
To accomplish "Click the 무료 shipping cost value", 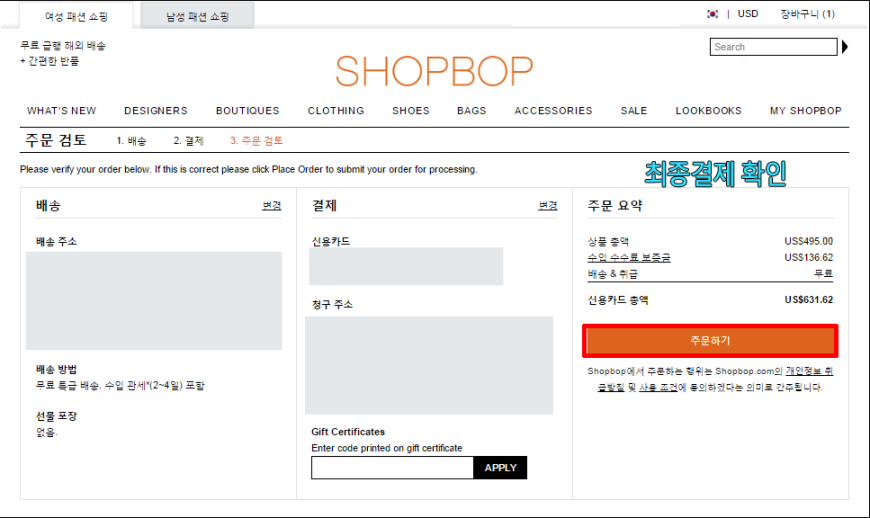I will point(823,273).
